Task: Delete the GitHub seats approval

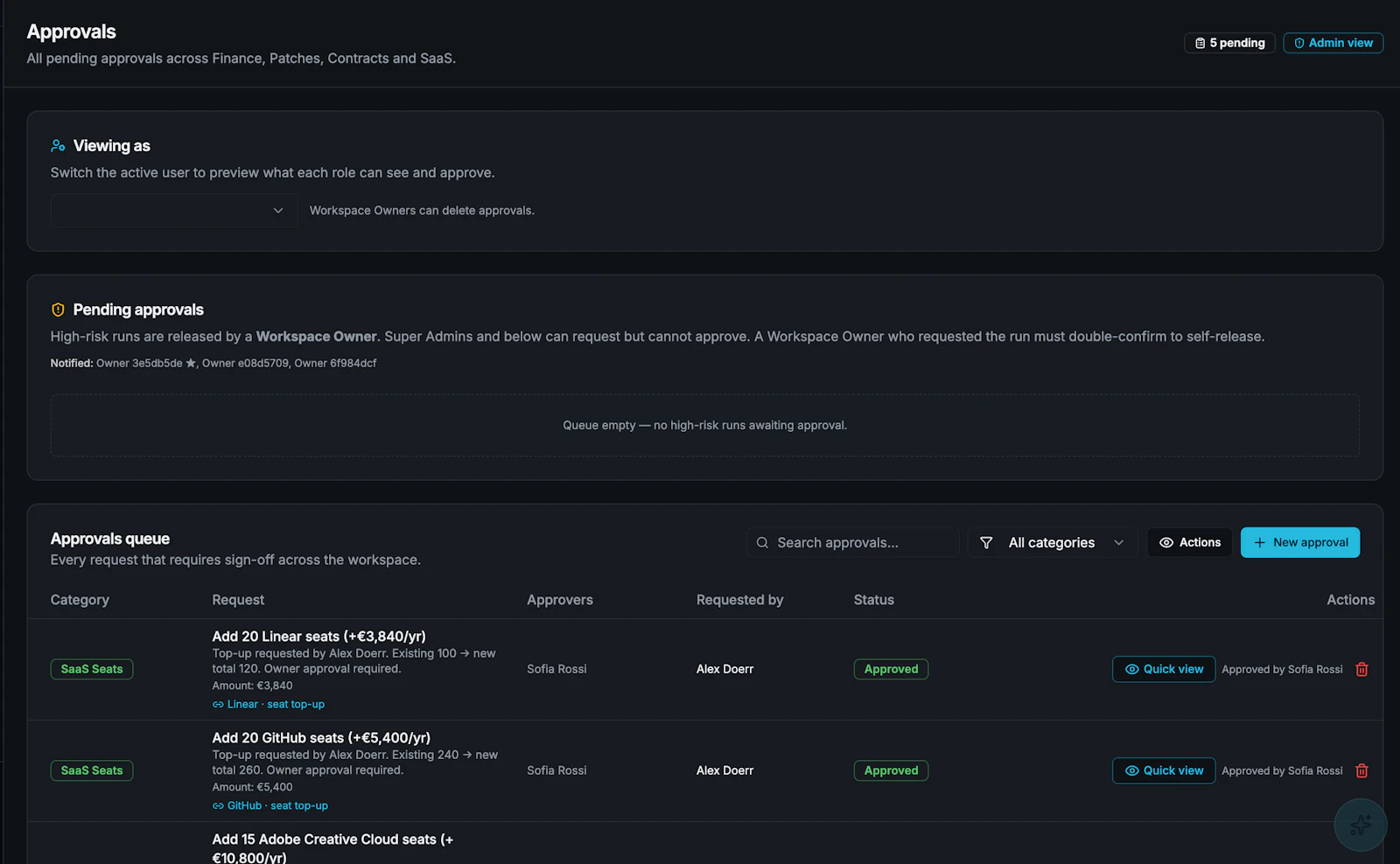Action: pyautogui.click(x=1361, y=770)
